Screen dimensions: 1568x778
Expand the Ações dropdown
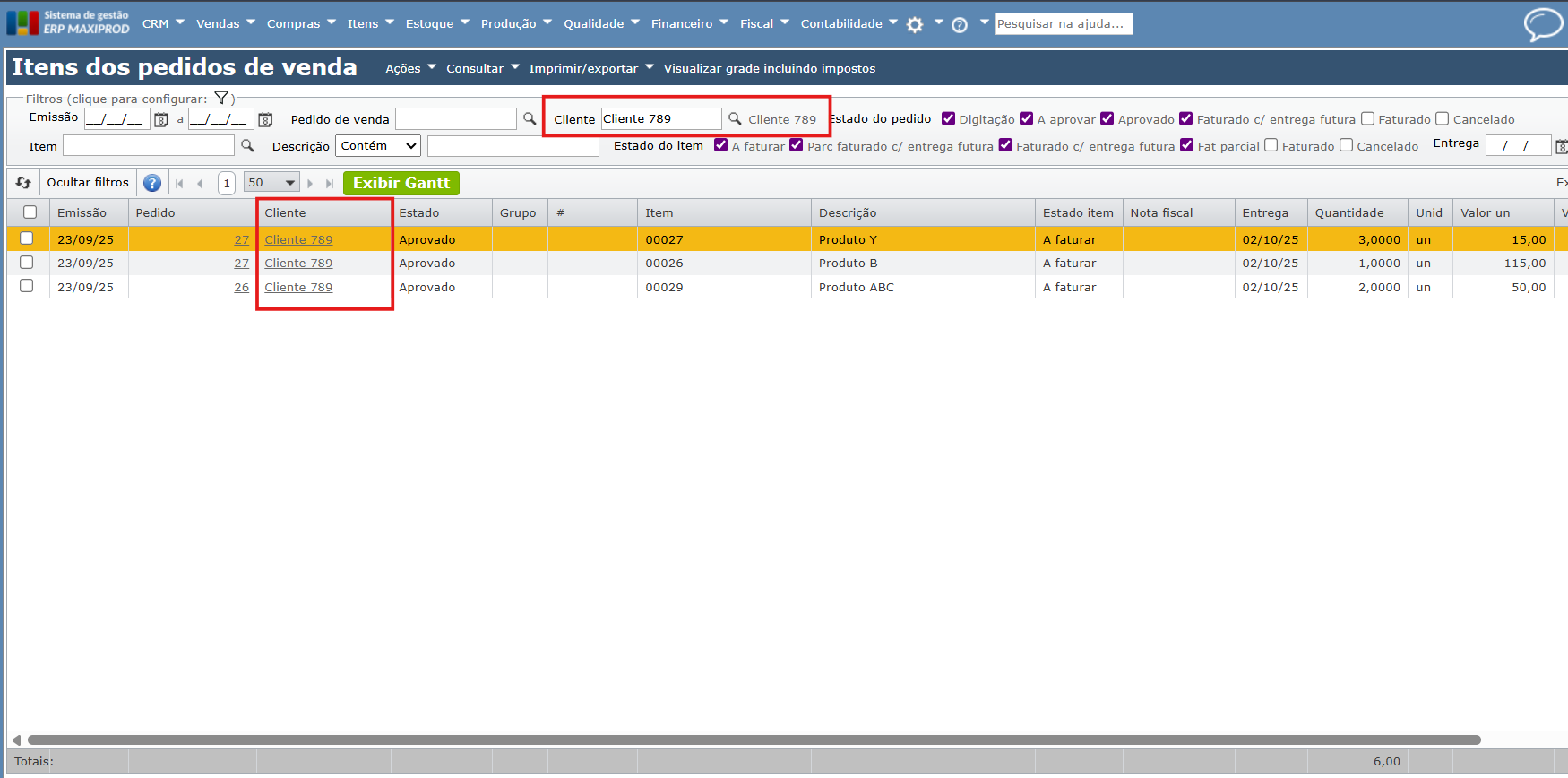pos(410,68)
